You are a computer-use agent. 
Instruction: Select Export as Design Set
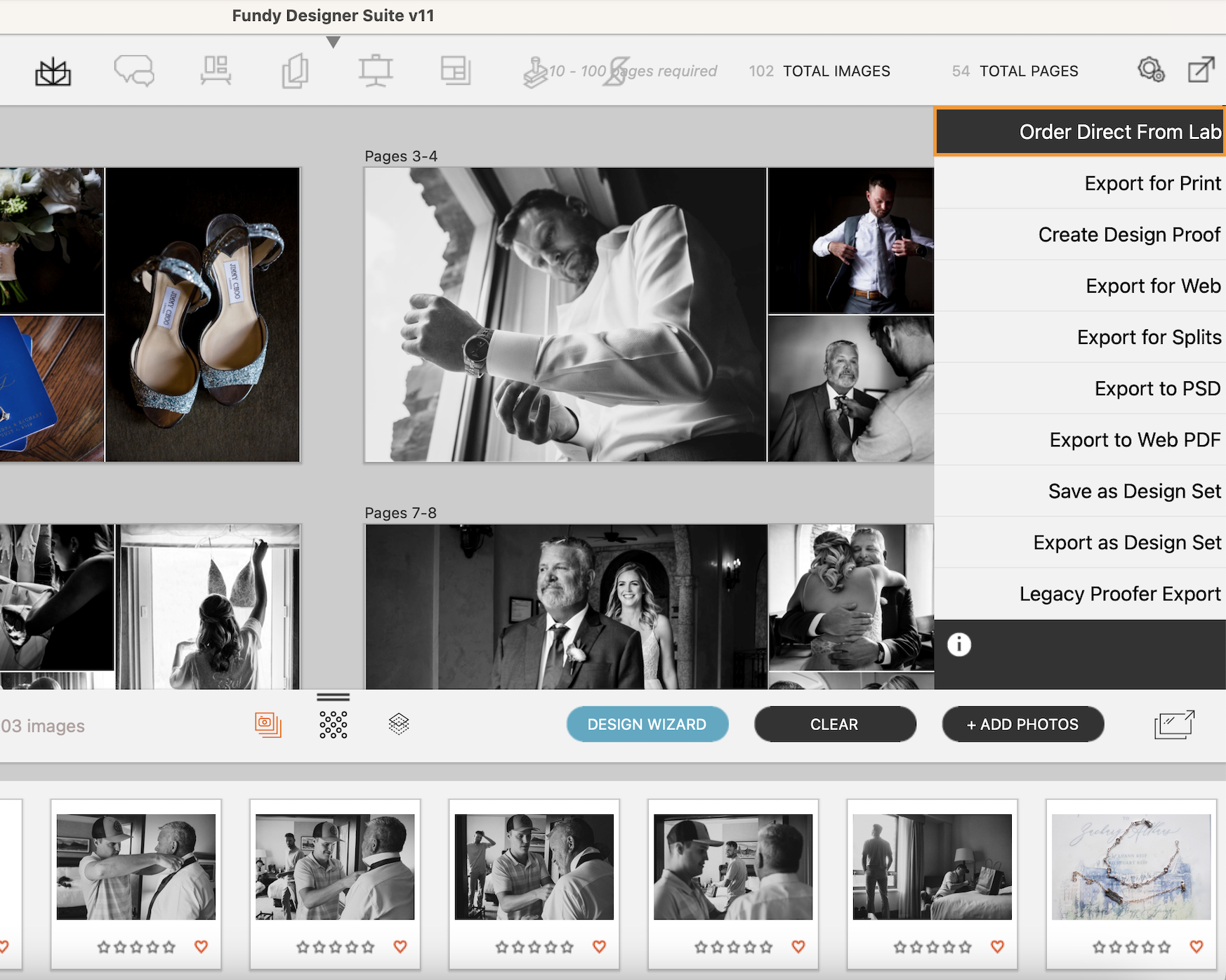click(x=1080, y=542)
